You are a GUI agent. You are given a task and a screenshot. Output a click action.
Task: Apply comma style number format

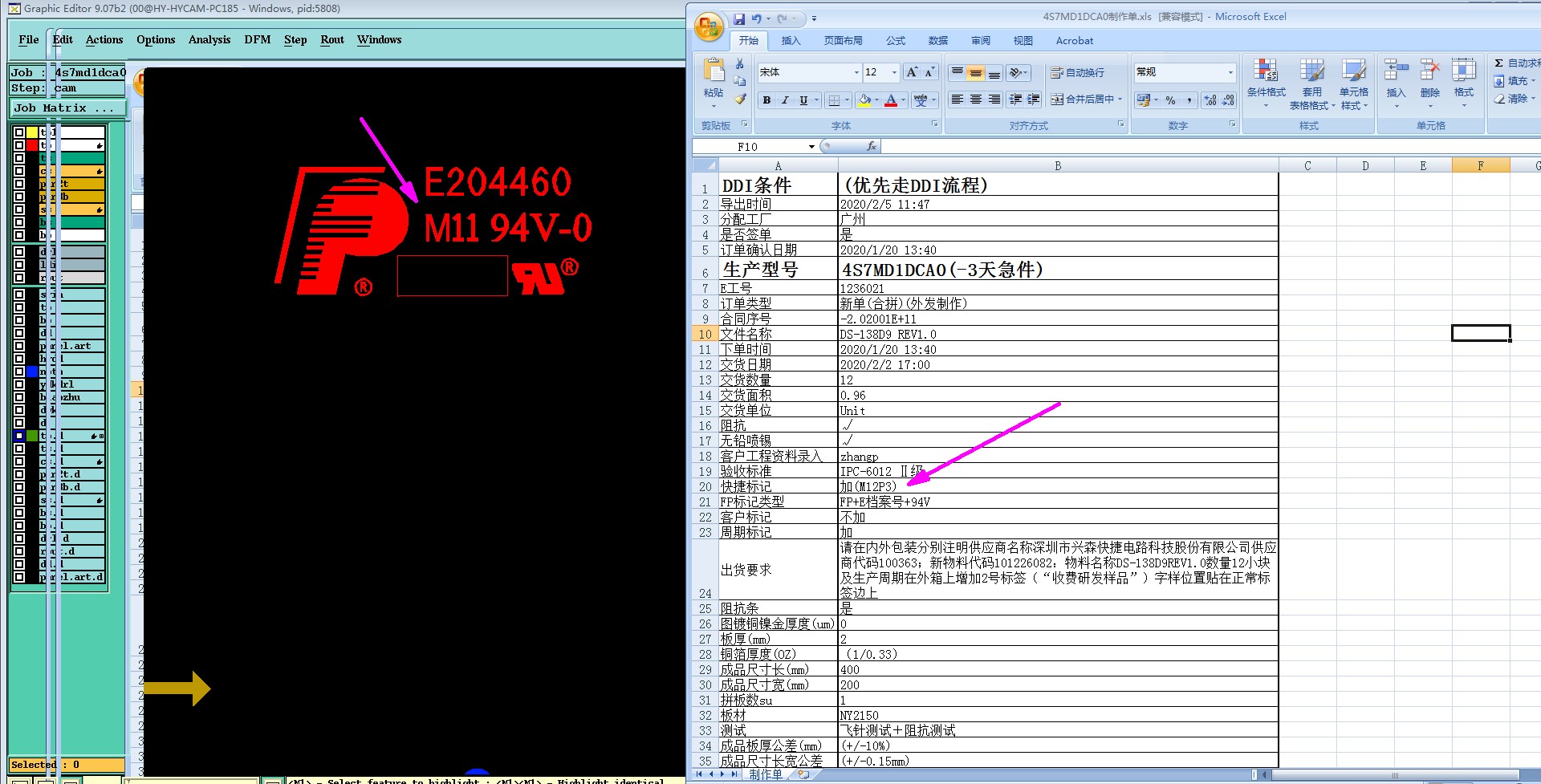1189,100
